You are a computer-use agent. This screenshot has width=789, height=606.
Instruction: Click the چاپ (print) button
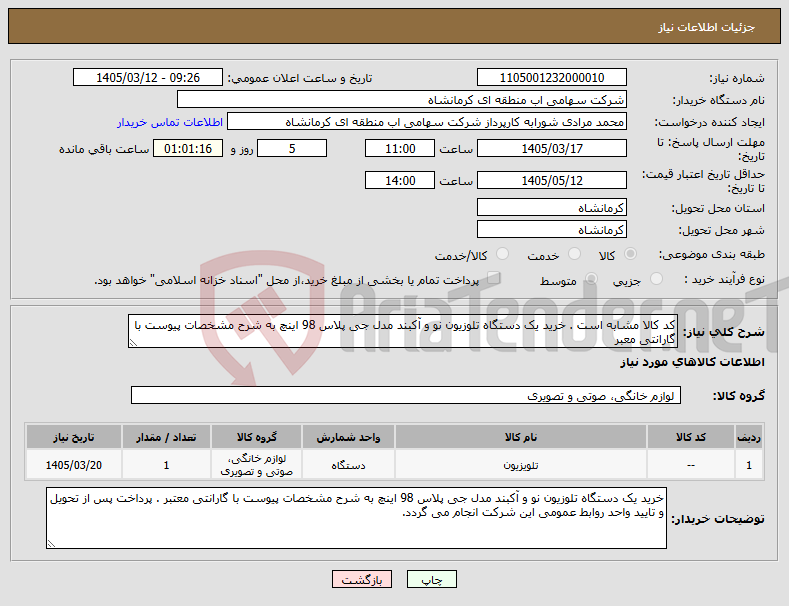point(432,579)
